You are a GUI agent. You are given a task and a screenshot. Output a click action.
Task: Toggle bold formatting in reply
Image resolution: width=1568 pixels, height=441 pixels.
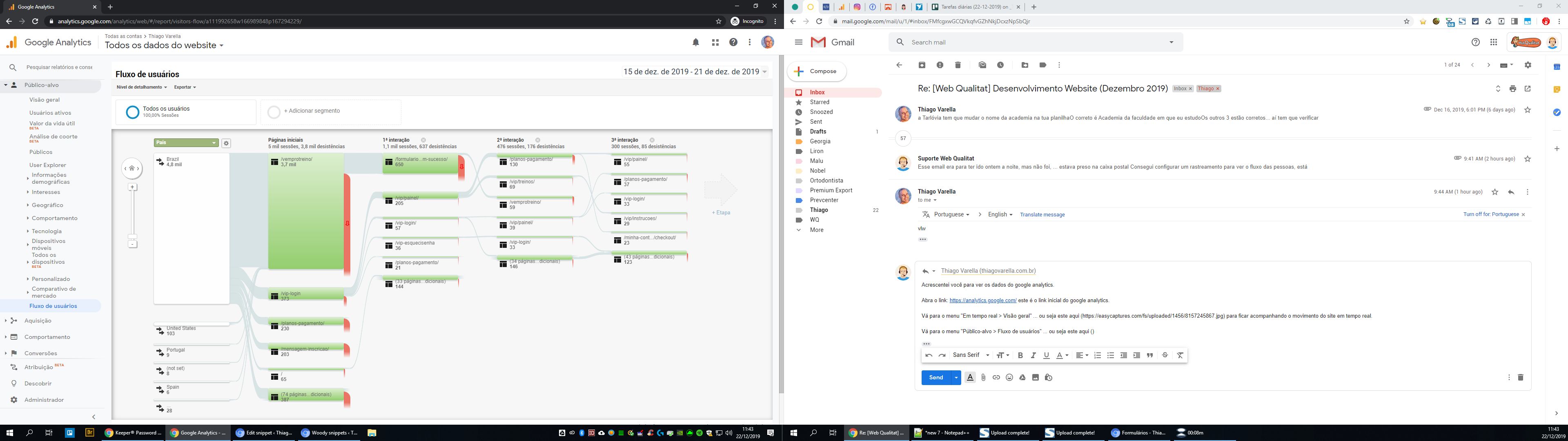coord(1020,355)
